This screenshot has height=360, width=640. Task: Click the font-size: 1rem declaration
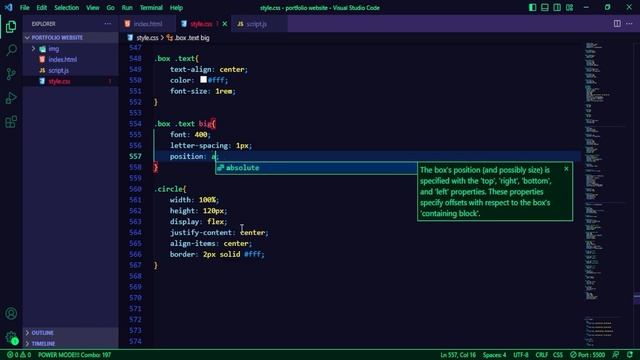(x=203, y=91)
